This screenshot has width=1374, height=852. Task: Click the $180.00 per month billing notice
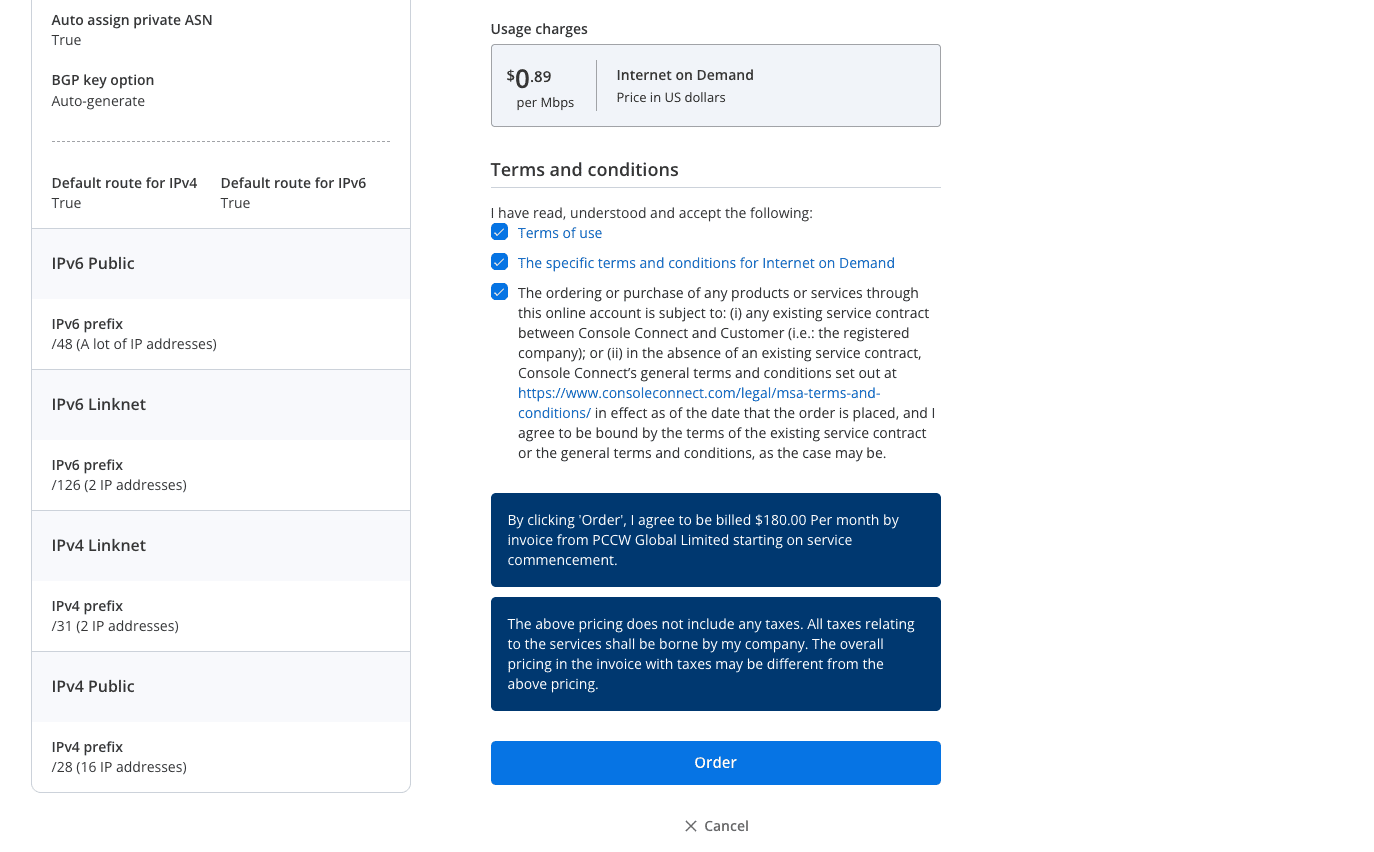(716, 540)
